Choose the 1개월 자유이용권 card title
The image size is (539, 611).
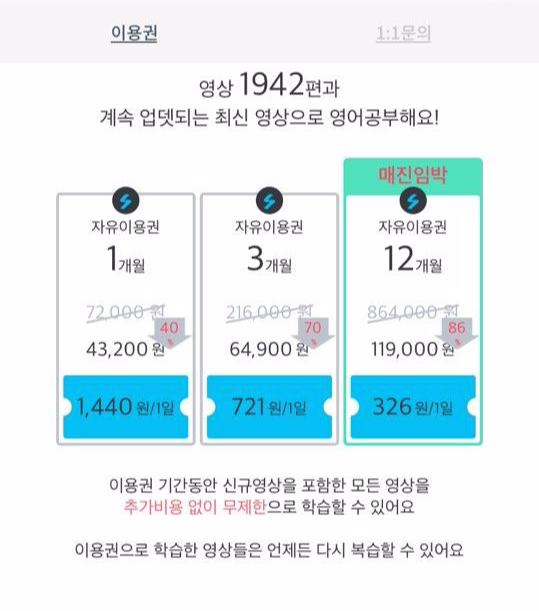125,226
